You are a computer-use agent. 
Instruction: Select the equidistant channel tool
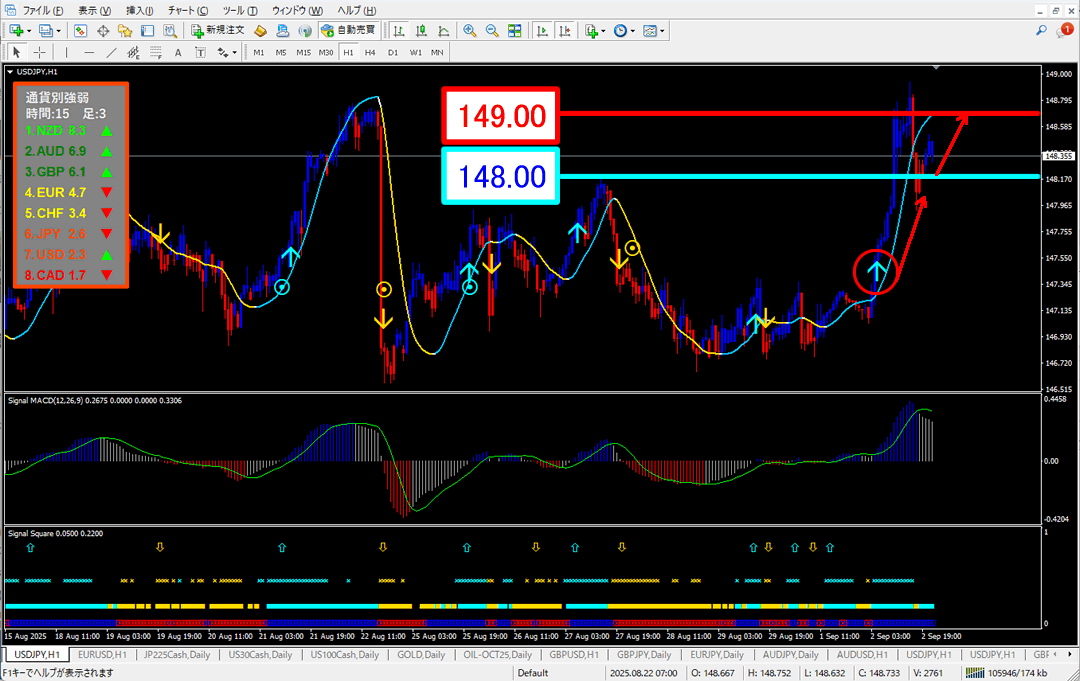click(x=133, y=52)
